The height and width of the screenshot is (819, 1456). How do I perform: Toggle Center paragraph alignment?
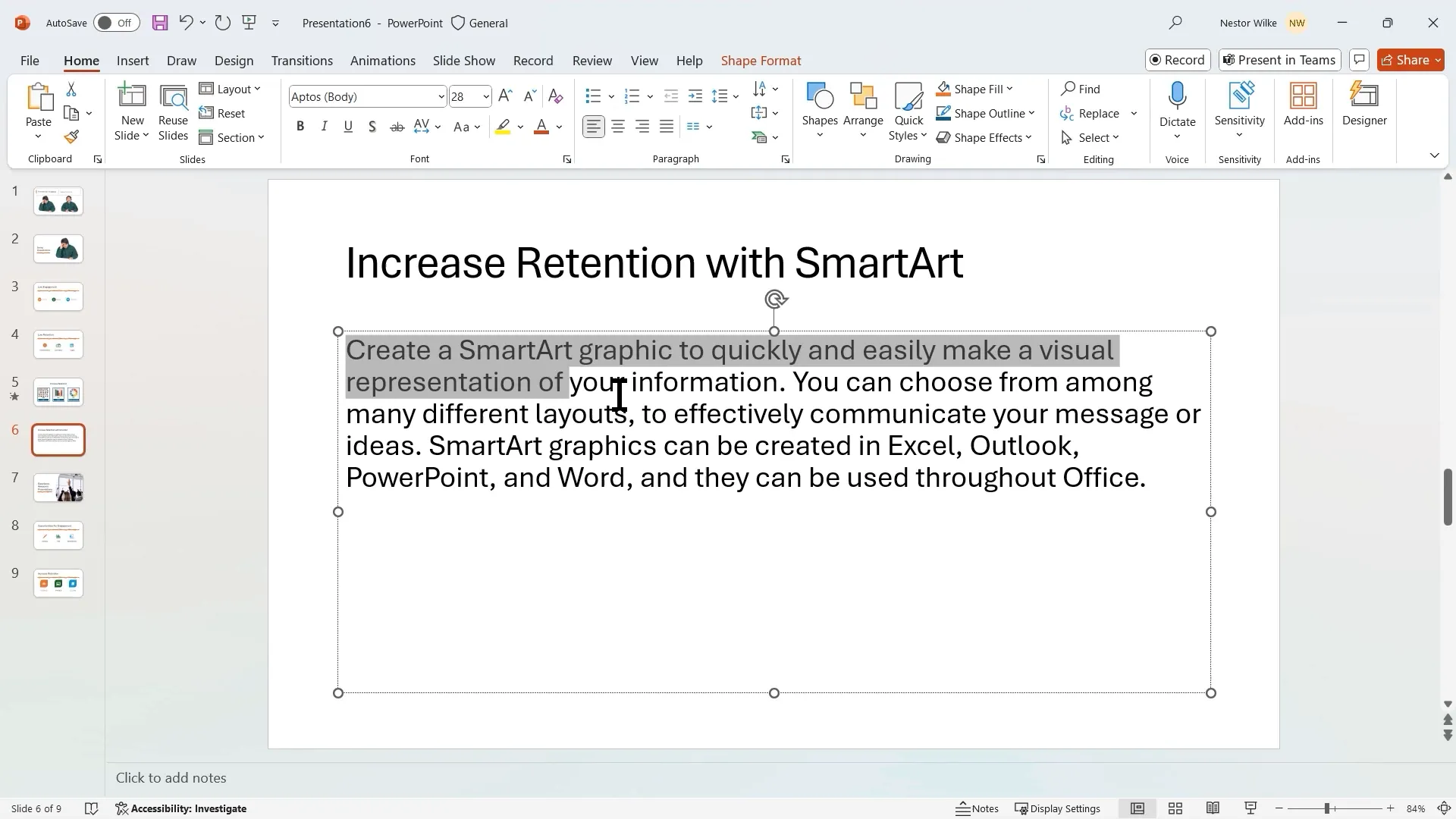[x=618, y=127]
